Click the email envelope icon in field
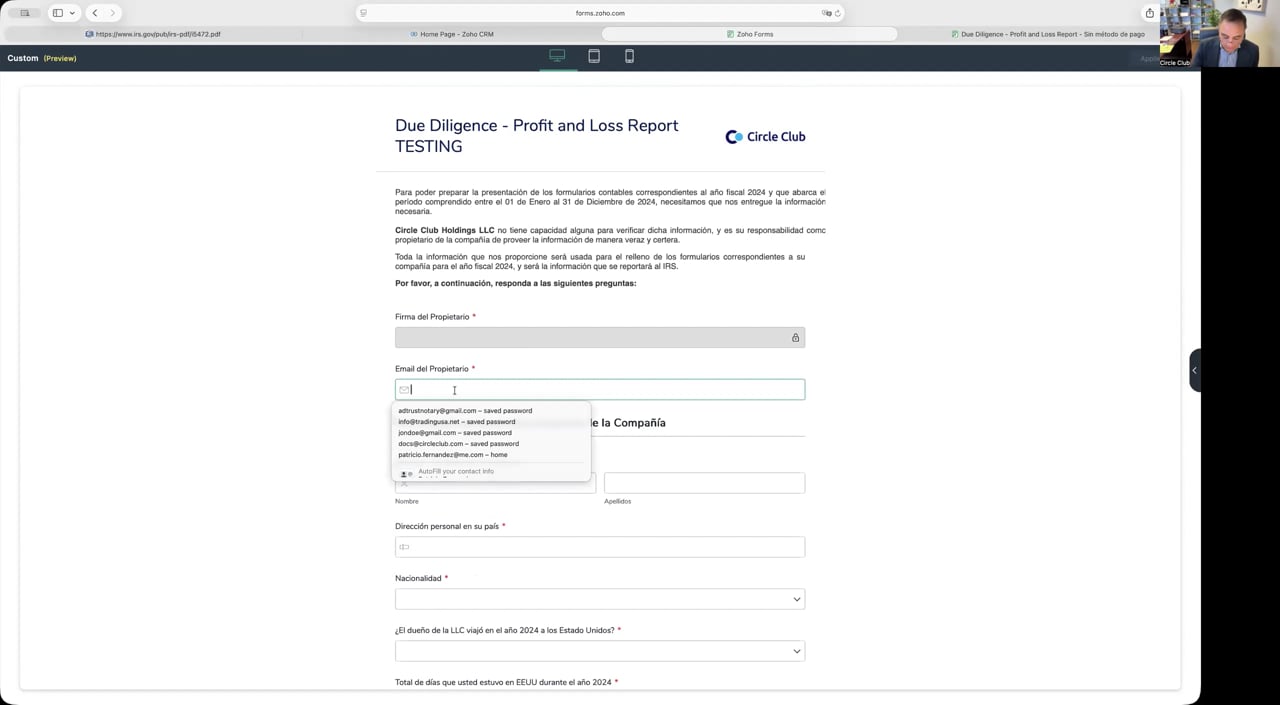The width and height of the screenshot is (1280, 705). 404,389
